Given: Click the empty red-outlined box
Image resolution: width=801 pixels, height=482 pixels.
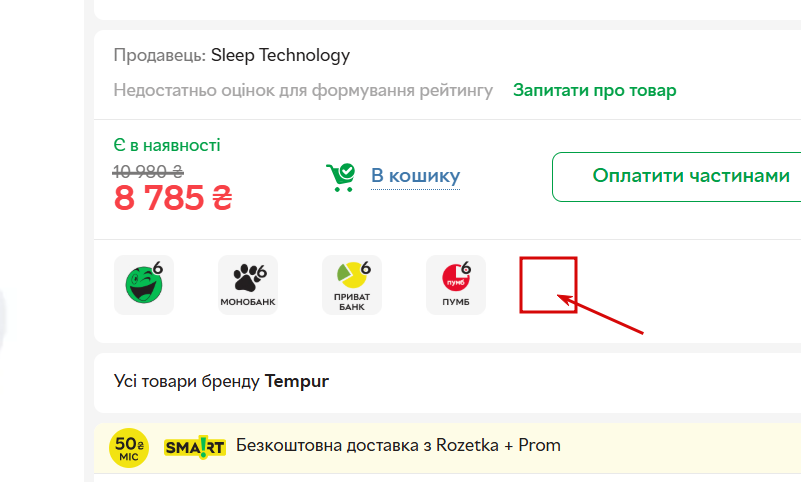Looking at the screenshot, I should pyautogui.click(x=548, y=285).
